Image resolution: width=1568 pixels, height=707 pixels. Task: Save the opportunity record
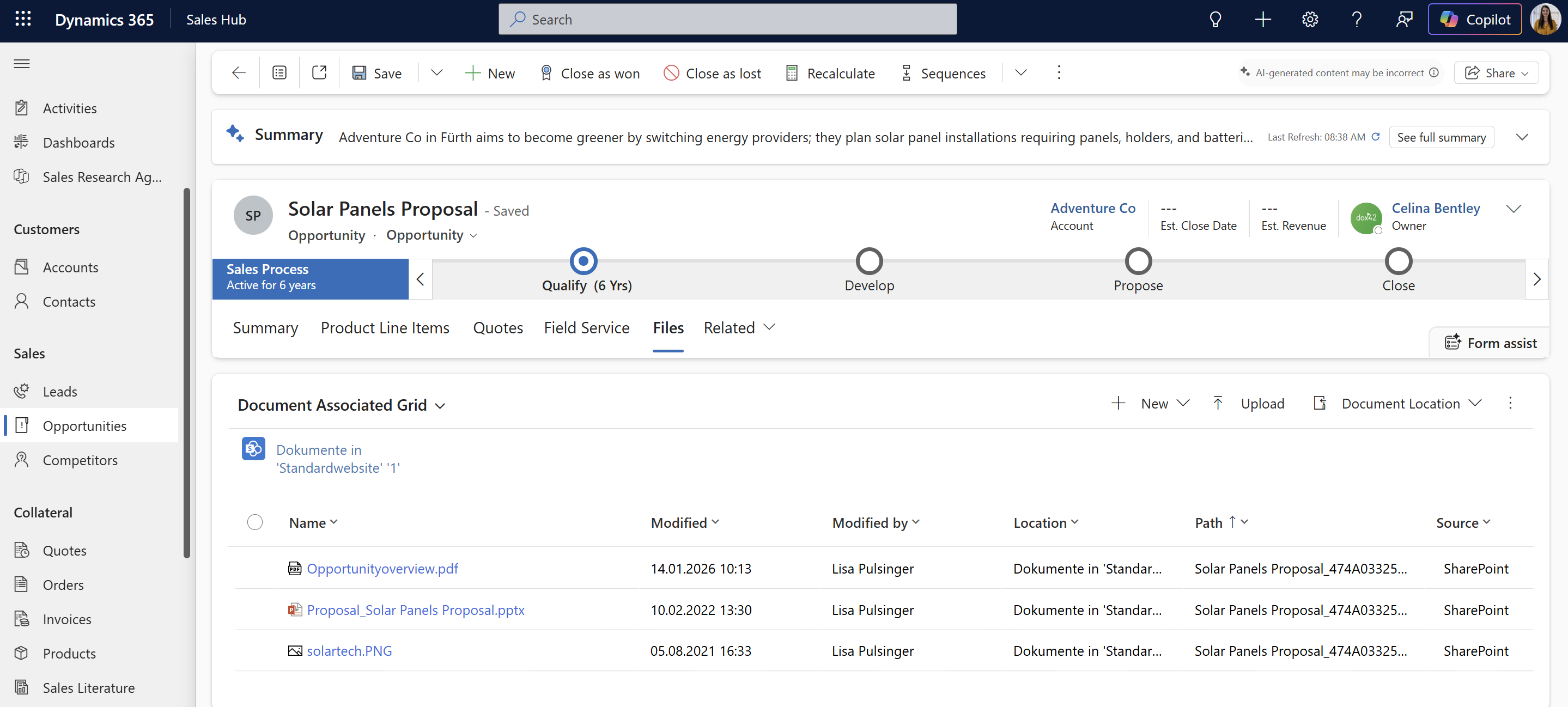[x=377, y=73]
